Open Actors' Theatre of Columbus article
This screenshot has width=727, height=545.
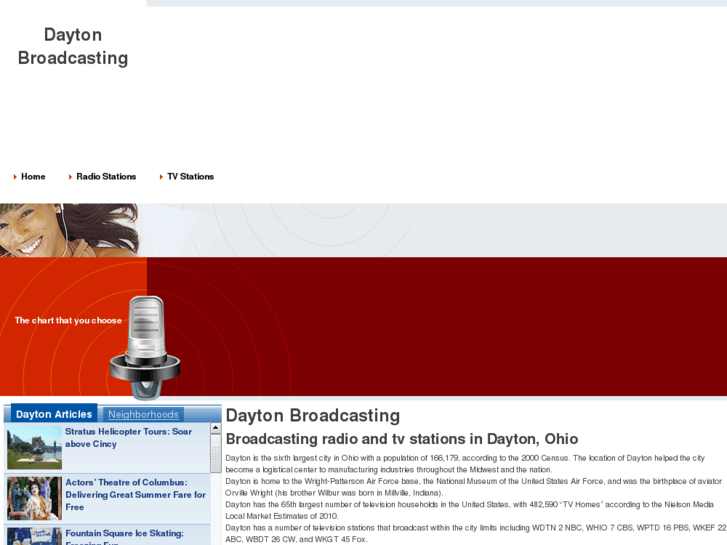pos(135,495)
